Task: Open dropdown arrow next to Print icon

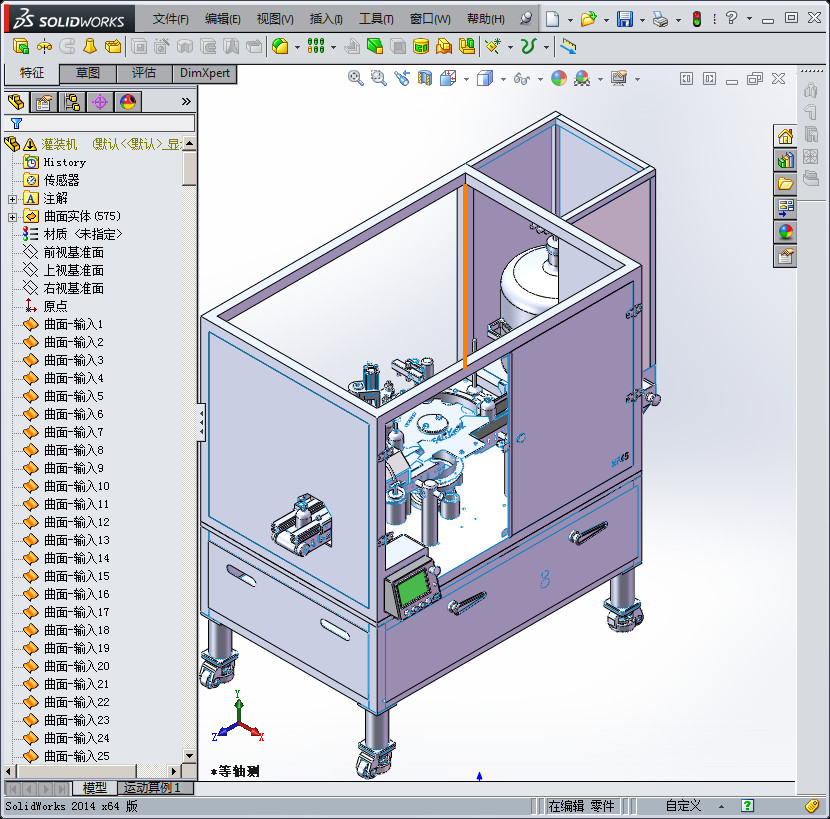Action: click(x=678, y=20)
